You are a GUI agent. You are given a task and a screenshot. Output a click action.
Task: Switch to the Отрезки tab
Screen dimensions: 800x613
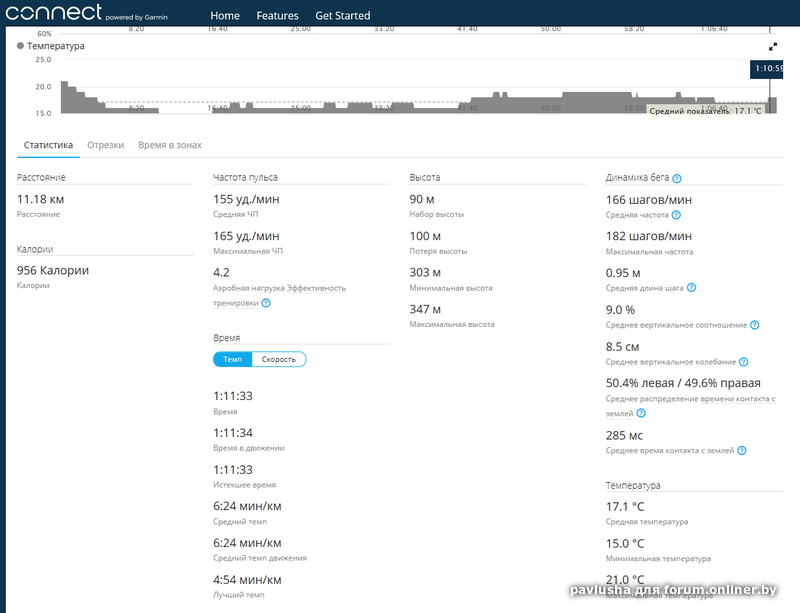point(105,145)
